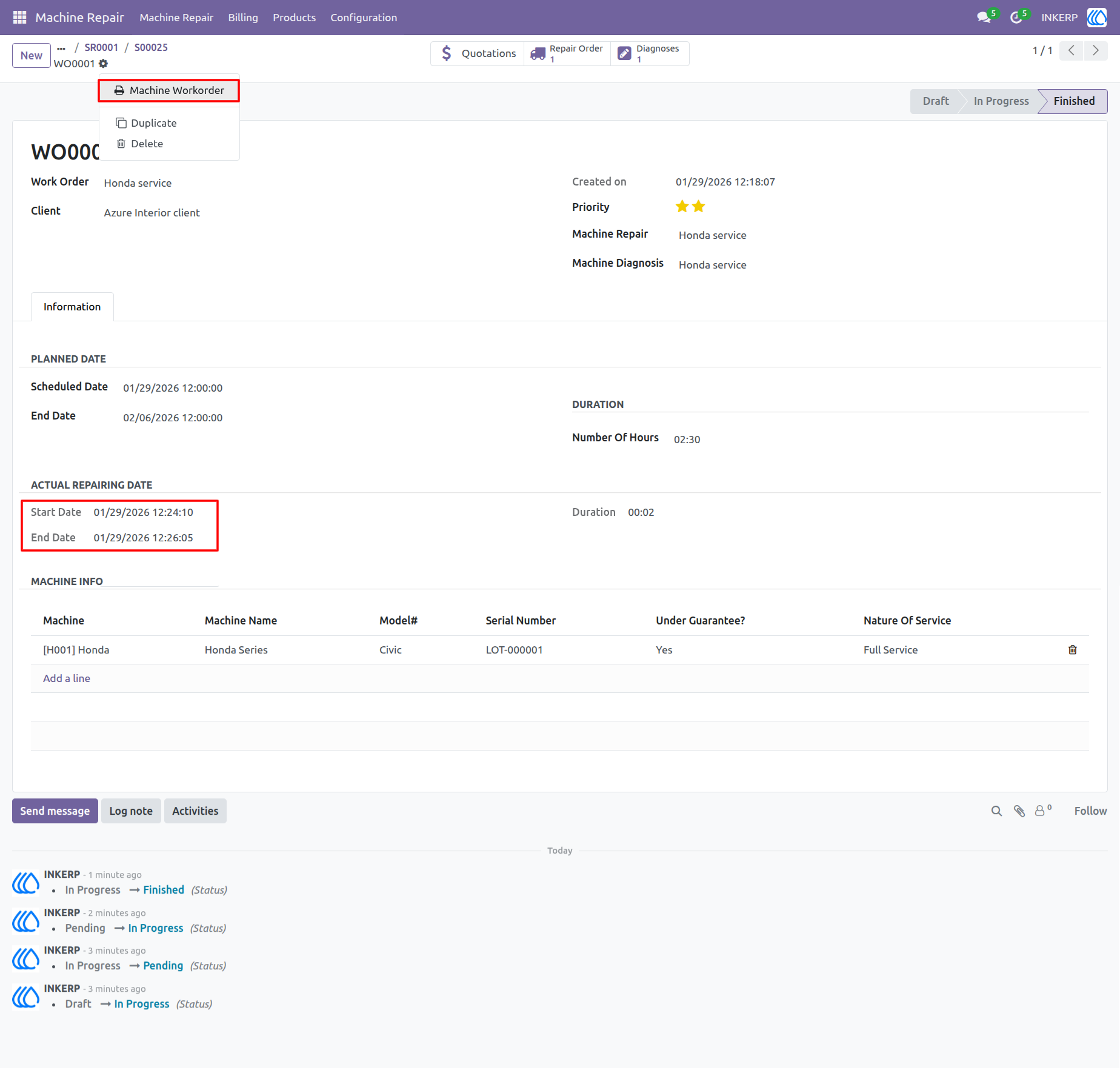The height and width of the screenshot is (1070, 1120).
Task: Open the Diagnoses smart button
Action: coord(650,53)
